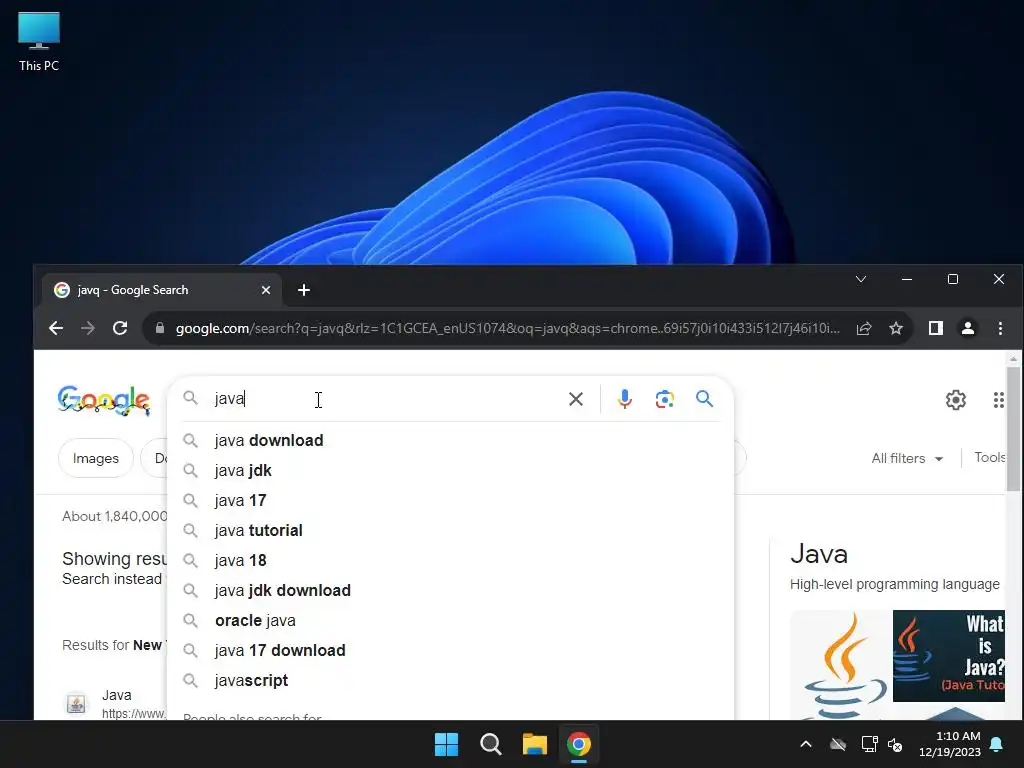Click the address bar URL
This screenshot has height=768, width=1024.
point(507,328)
